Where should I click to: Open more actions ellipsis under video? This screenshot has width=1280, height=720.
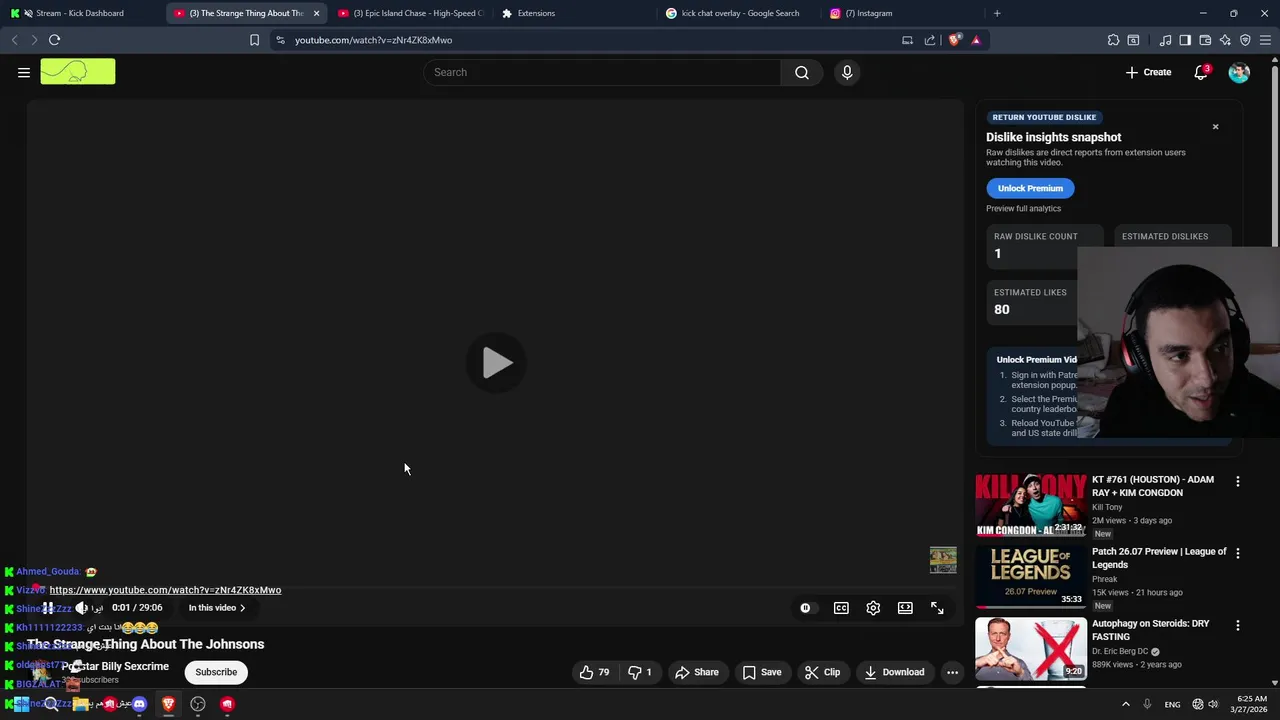pyautogui.click(x=952, y=672)
